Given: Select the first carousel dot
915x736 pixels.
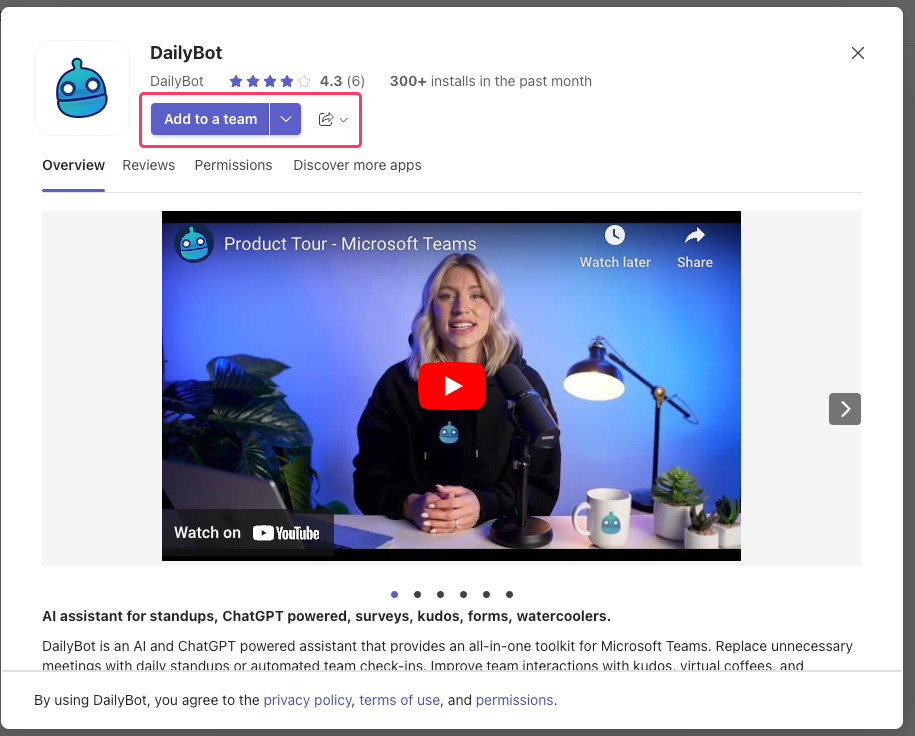Looking at the screenshot, I should [394, 594].
